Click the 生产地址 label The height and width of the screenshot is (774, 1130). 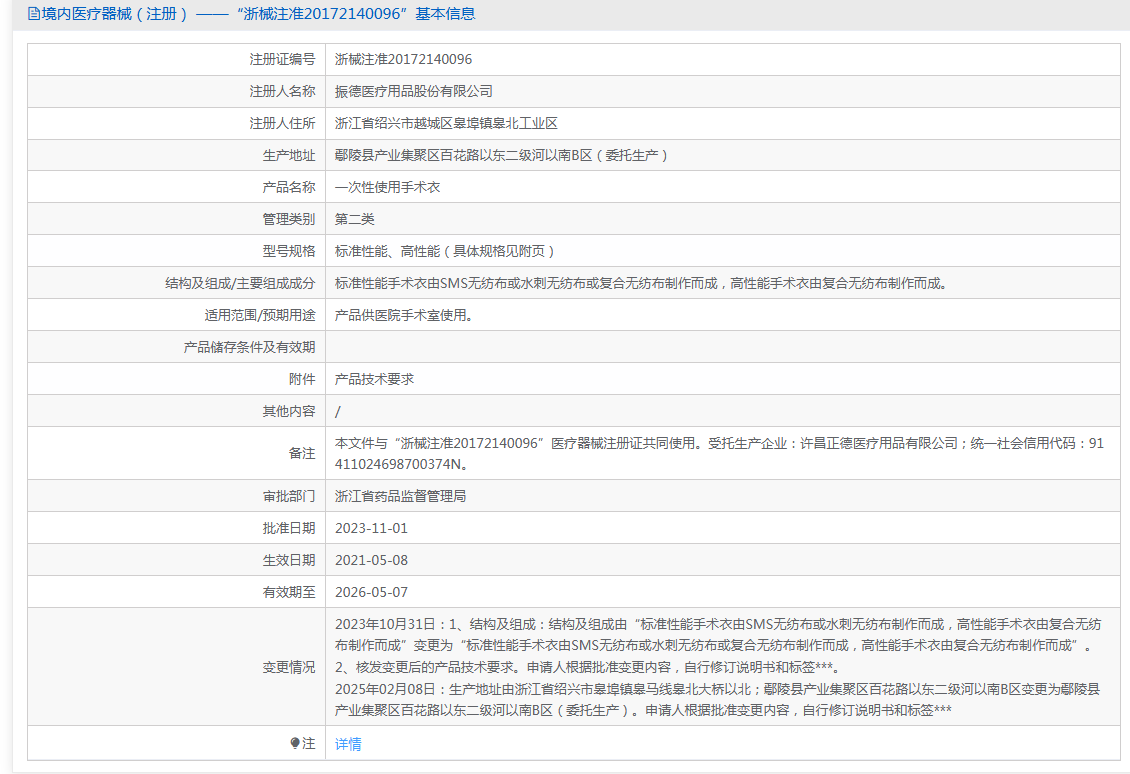tap(289, 155)
